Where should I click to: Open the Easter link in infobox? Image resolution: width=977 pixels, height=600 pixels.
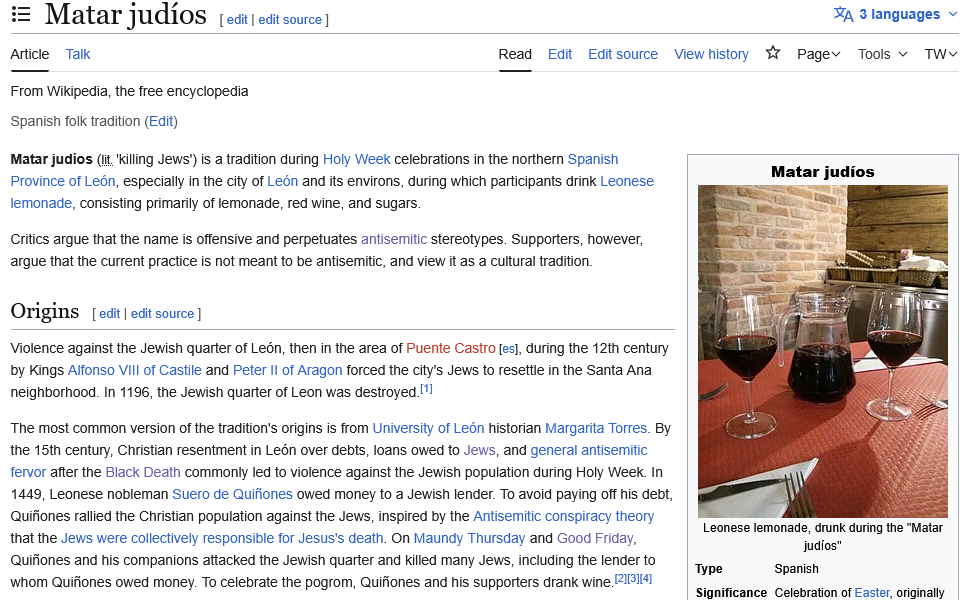pos(872,593)
